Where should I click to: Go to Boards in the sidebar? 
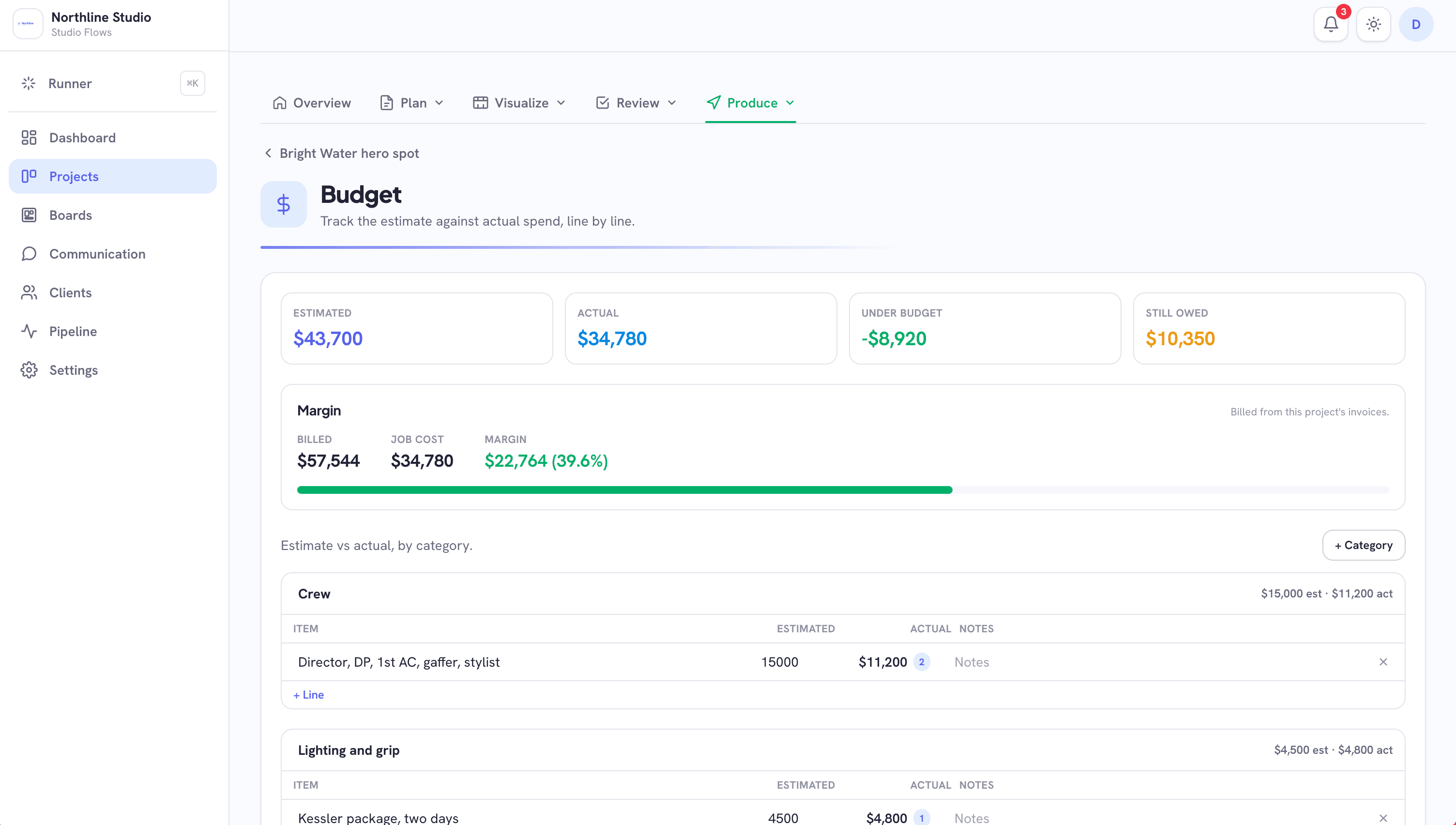(x=113, y=215)
